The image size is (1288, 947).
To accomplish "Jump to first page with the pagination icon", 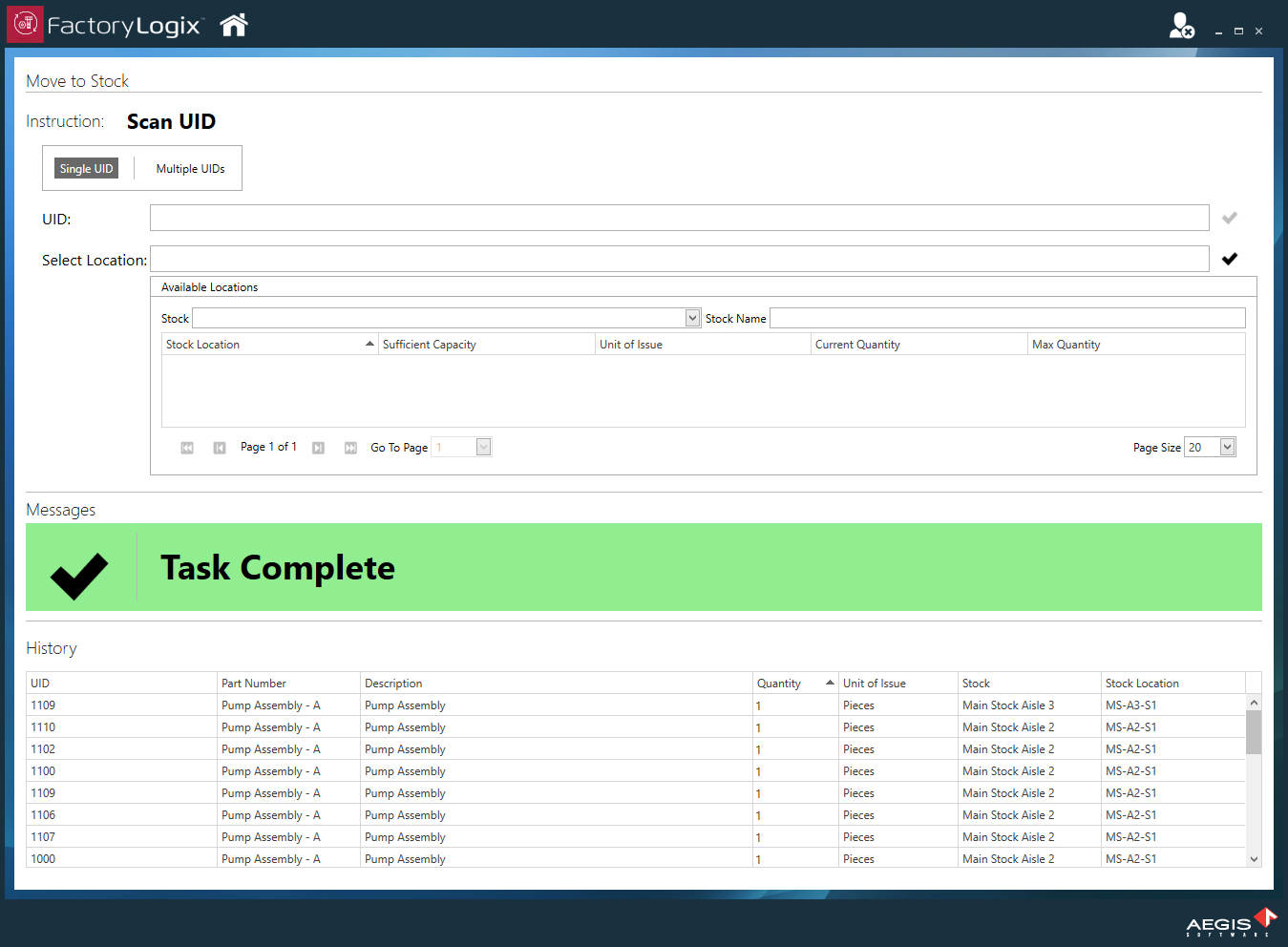I will pyautogui.click(x=186, y=447).
